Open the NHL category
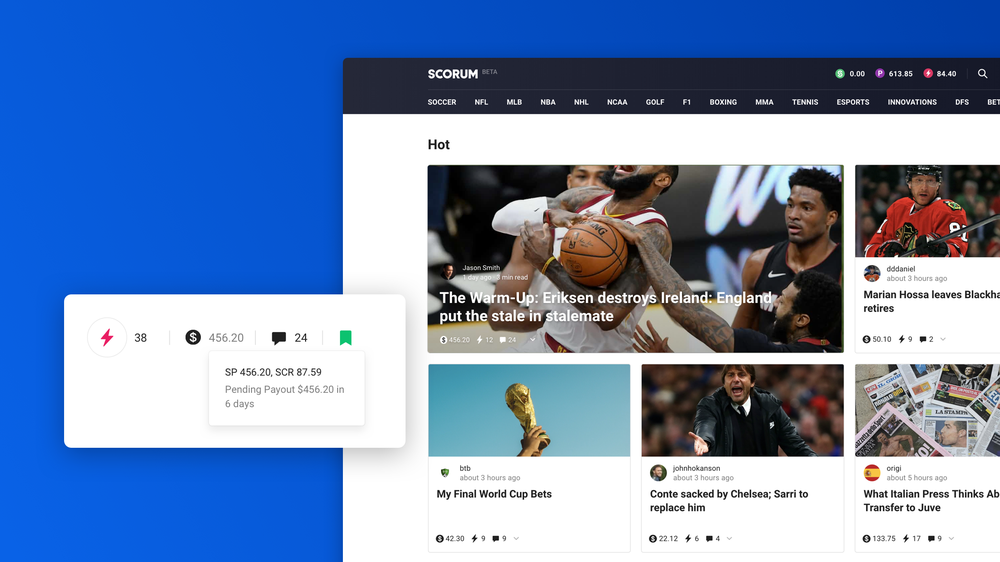The image size is (1000, 562). click(581, 102)
